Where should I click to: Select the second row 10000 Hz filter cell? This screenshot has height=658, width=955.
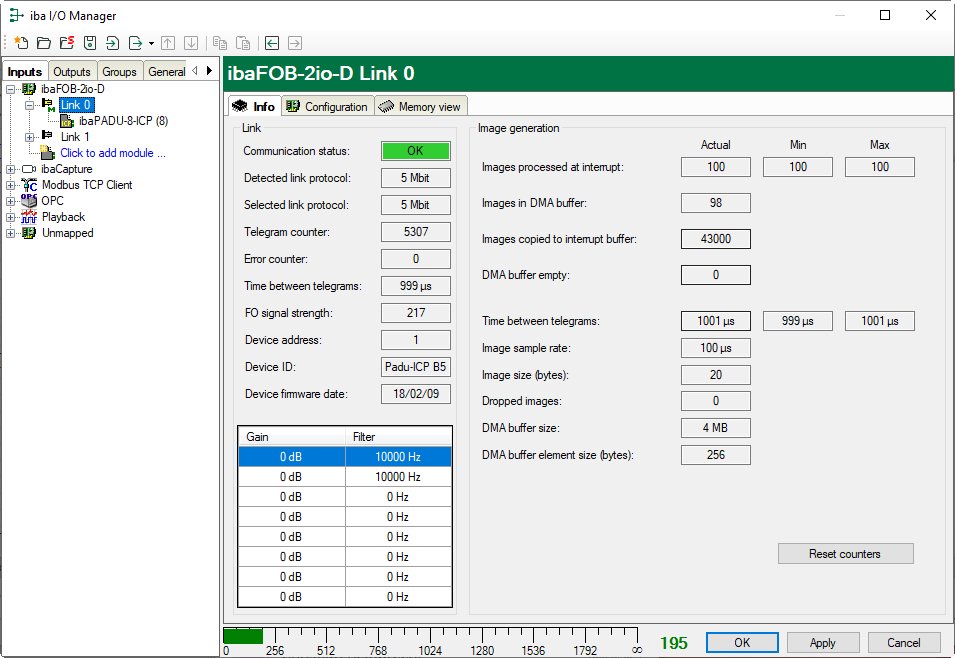click(398, 477)
